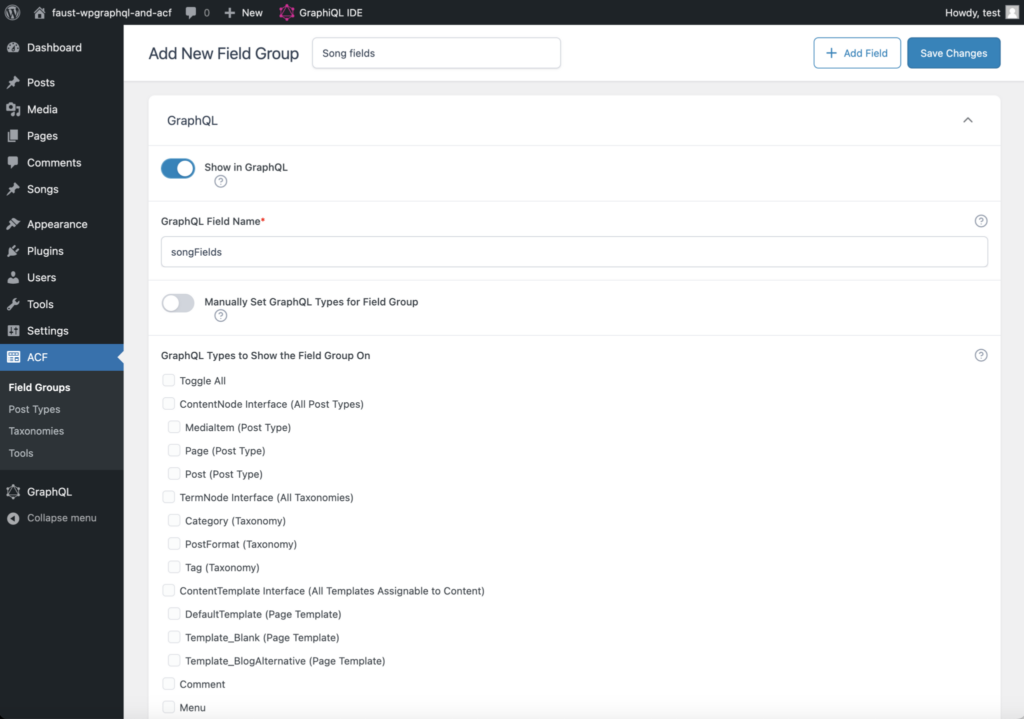
Task: Click help icon beside GraphQL Types heading
Action: (x=980, y=355)
